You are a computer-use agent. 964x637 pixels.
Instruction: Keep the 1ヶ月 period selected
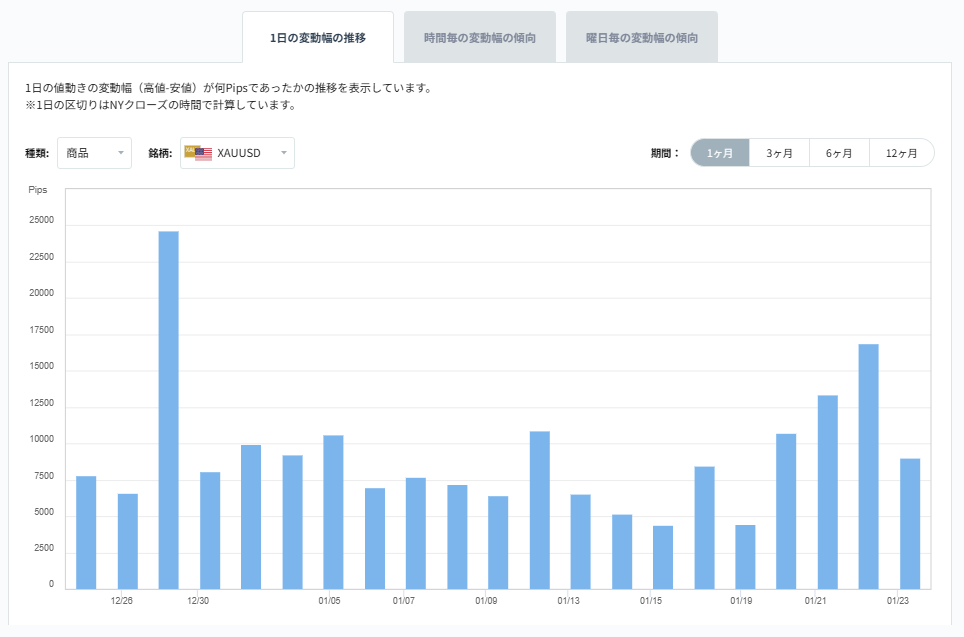719,152
